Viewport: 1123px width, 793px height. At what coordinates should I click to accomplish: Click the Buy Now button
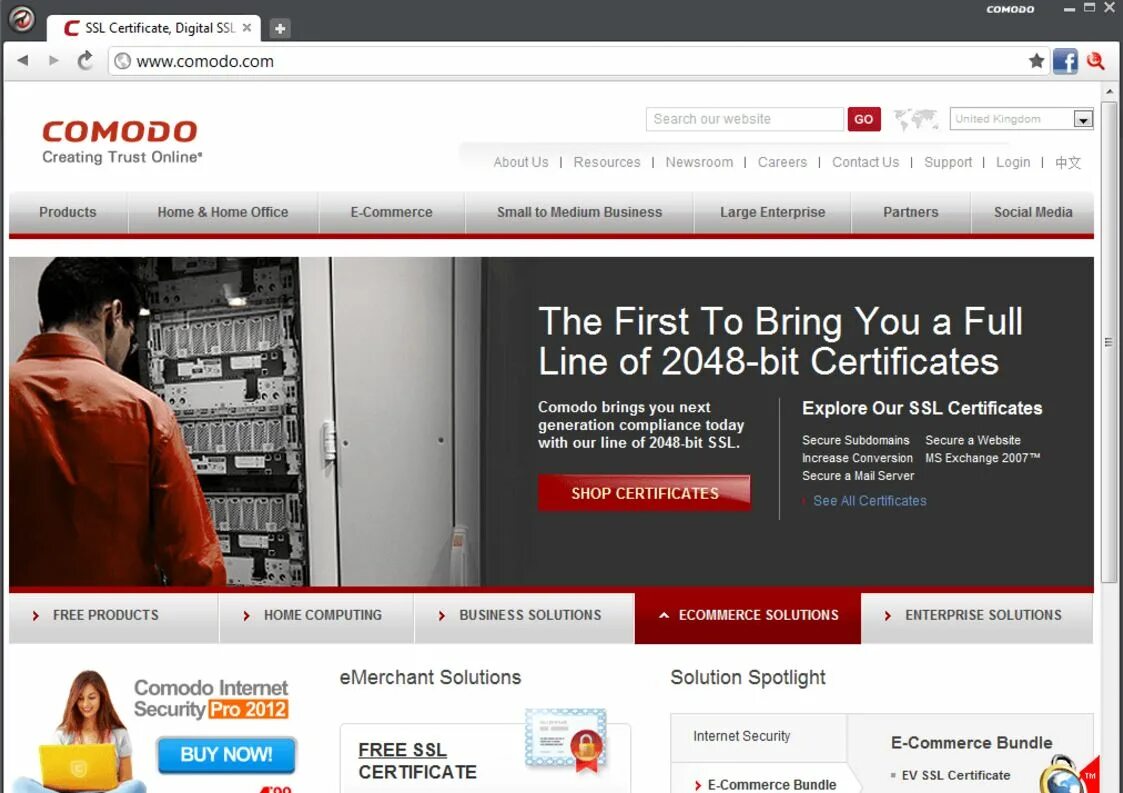point(226,754)
